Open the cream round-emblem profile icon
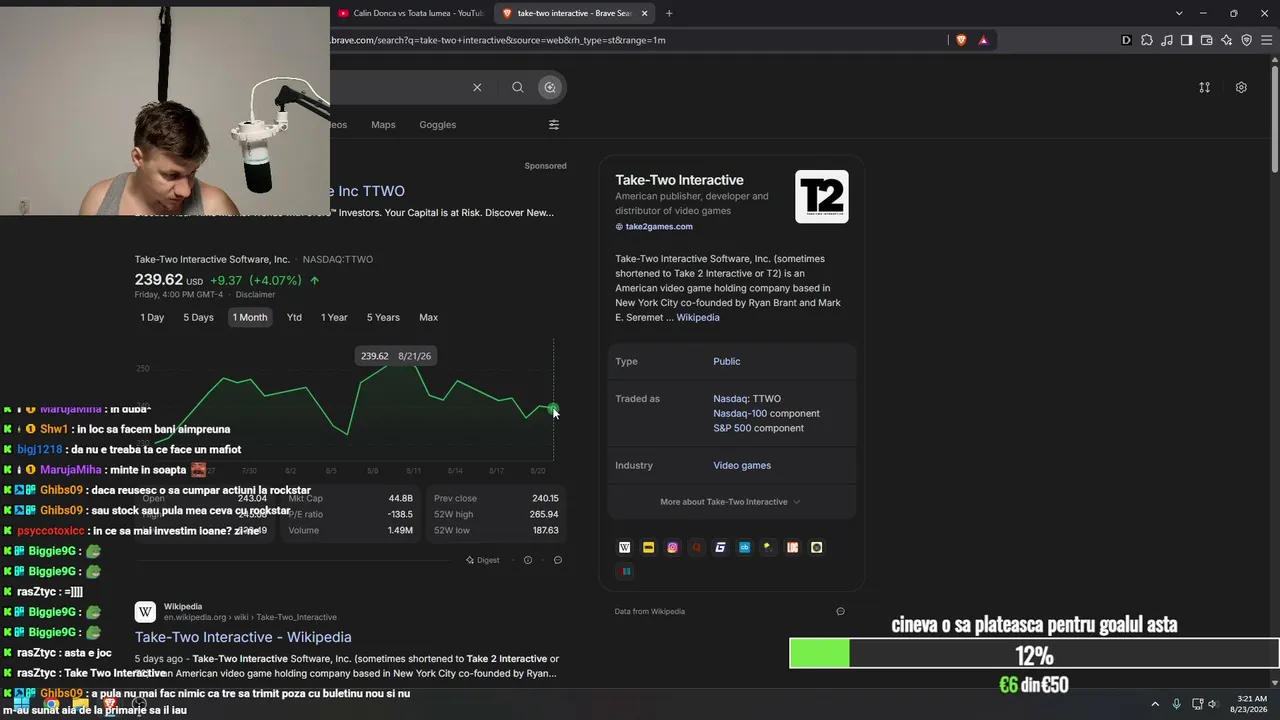This screenshot has height=720, width=1280. (816, 547)
